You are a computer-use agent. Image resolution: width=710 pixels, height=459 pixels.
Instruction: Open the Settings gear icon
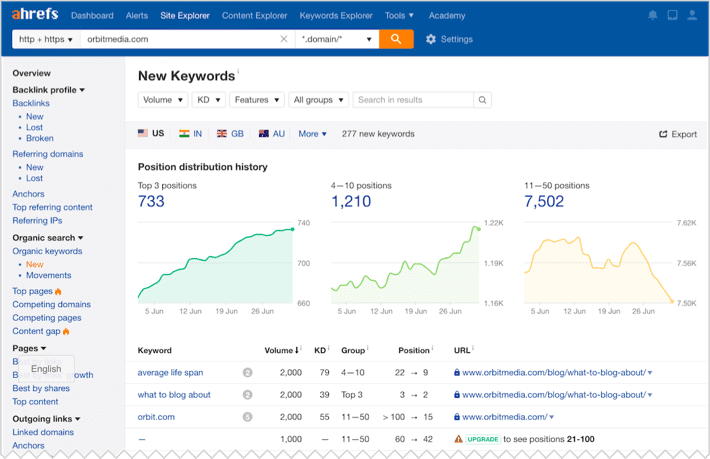(x=431, y=39)
